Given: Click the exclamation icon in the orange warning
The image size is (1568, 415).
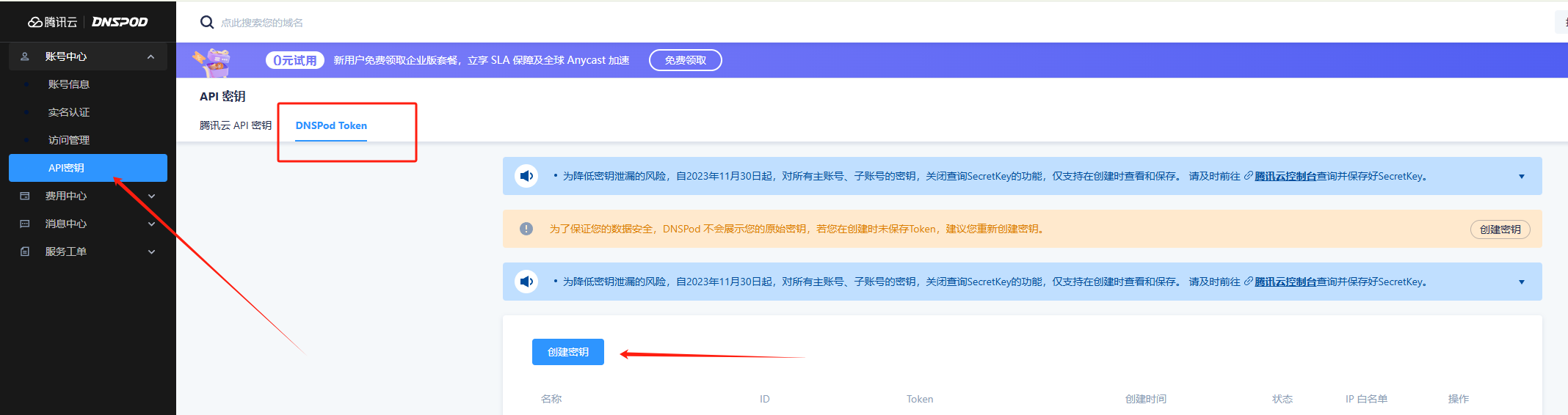Looking at the screenshot, I should point(526,229).
